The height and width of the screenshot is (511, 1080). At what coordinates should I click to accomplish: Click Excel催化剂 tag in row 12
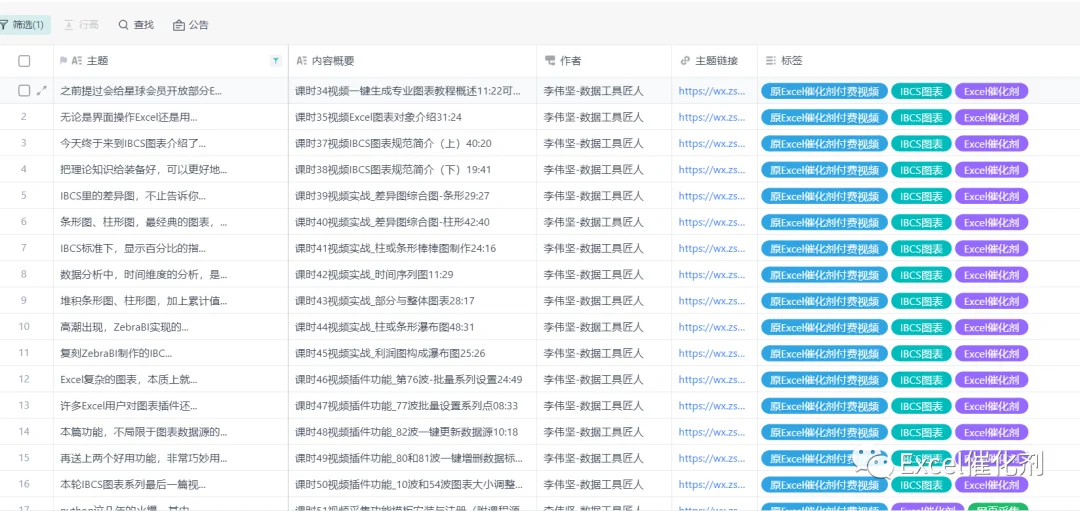click(991, 379)
